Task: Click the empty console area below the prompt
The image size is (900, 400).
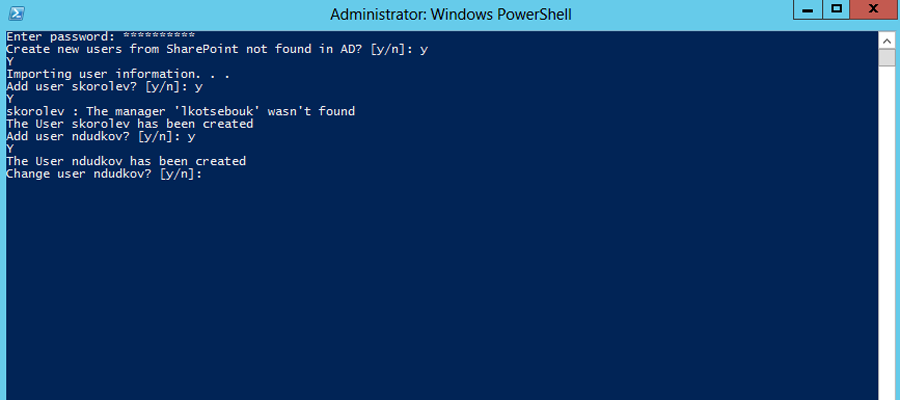Action: (x=442, y=287)
